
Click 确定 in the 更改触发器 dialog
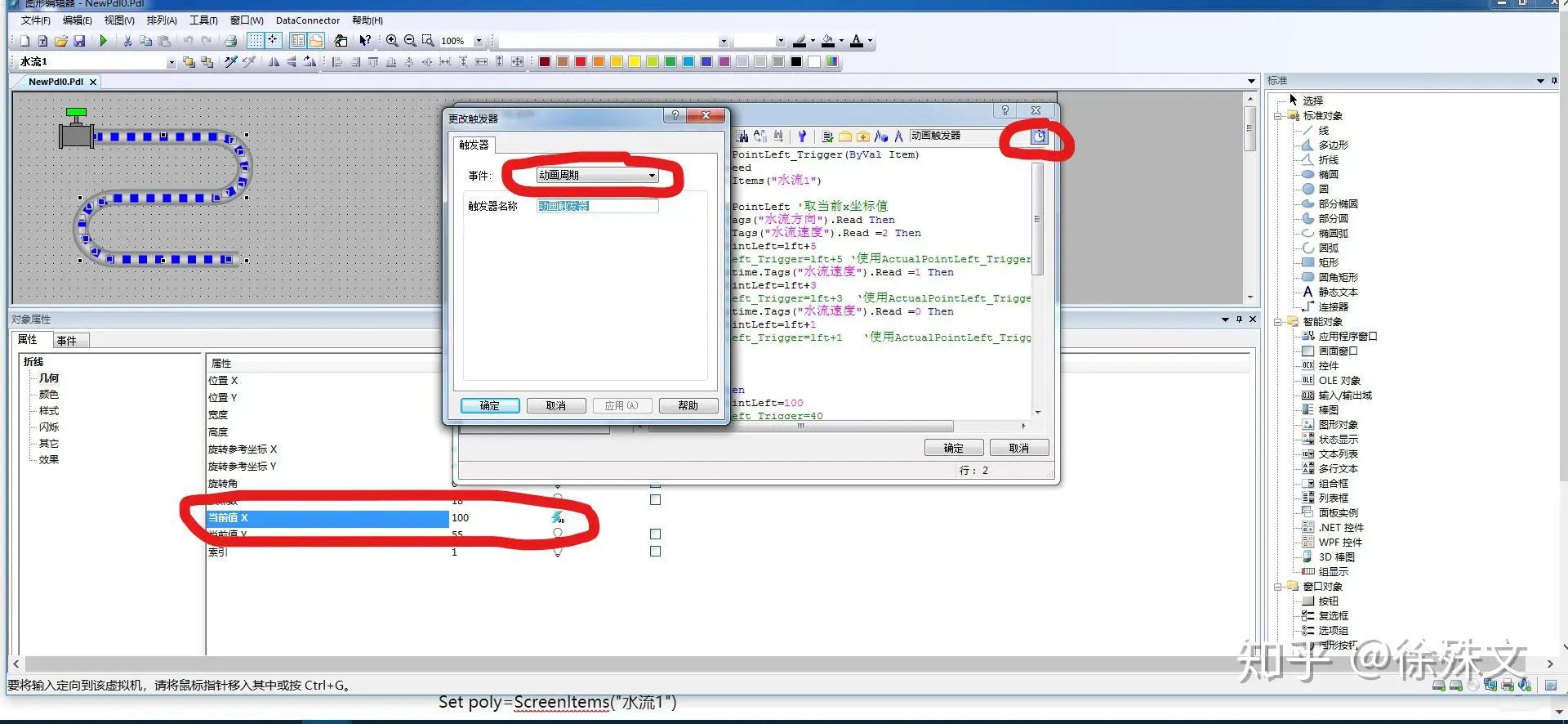click(489, 405)
